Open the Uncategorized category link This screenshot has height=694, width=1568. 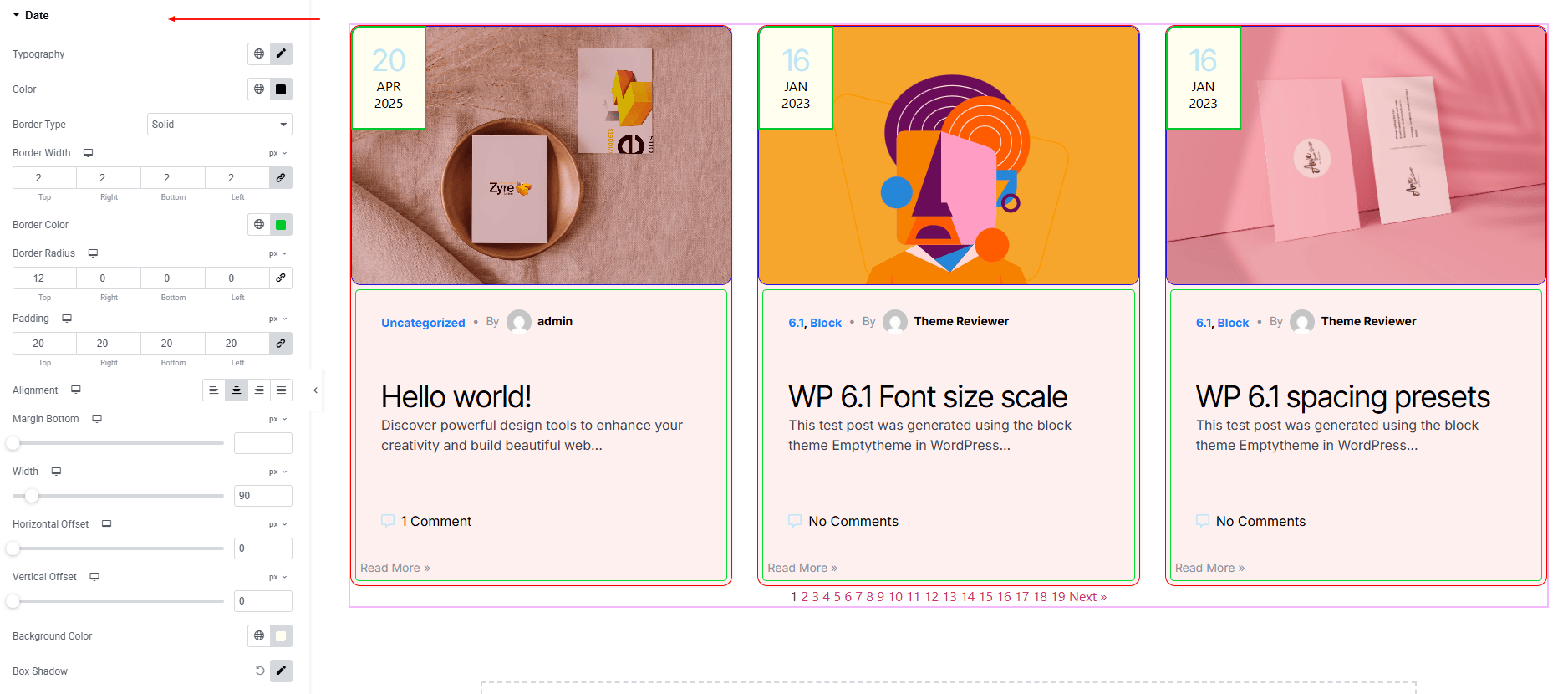[423, 323]
